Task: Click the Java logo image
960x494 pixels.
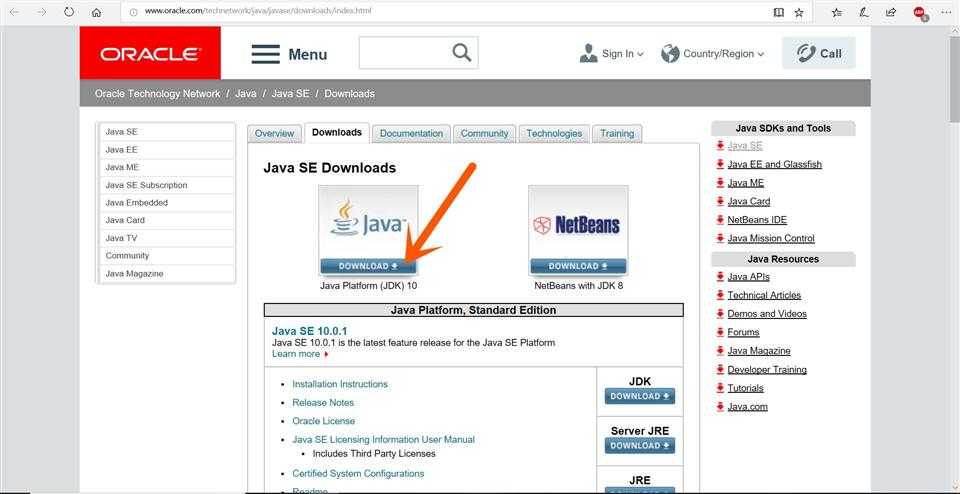Action: click(x=368, y=222)
